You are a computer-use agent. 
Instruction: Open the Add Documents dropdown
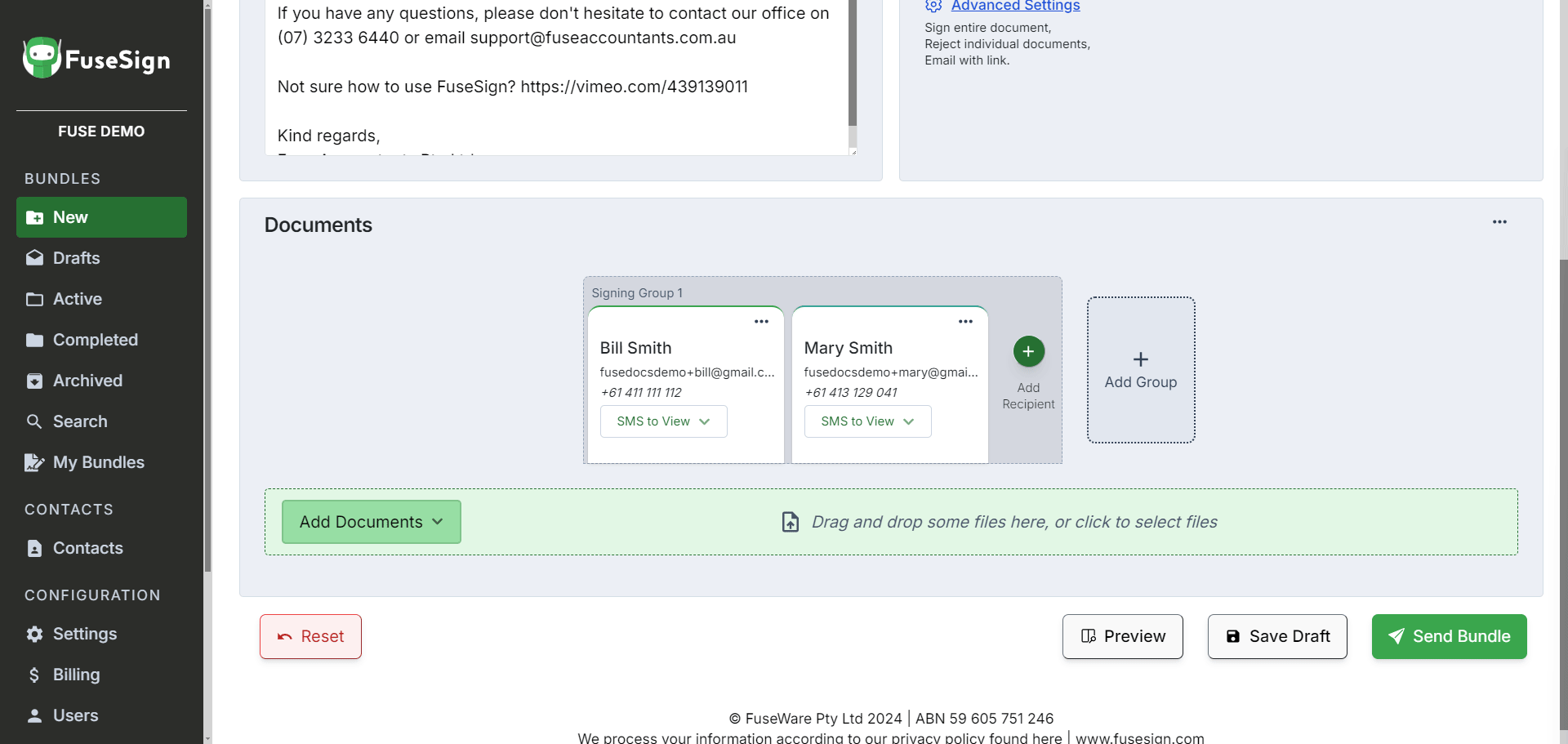coord(371,522)
